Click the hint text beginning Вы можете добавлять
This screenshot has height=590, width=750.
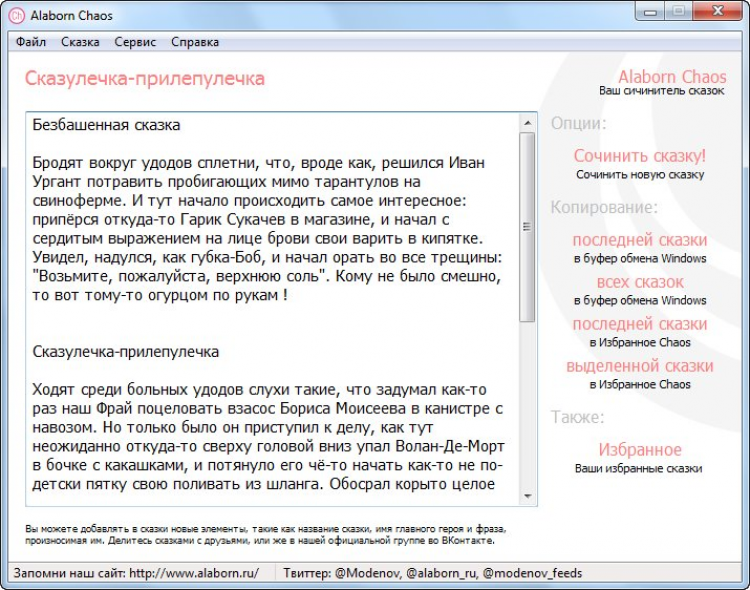(265, 535)
